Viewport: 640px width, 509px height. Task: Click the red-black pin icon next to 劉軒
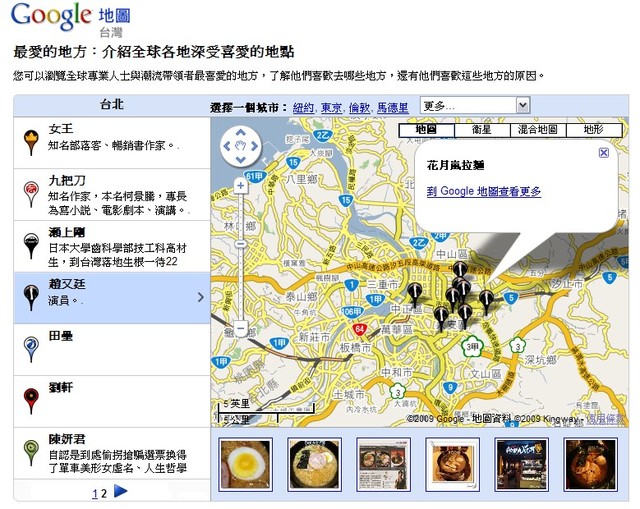pos(31,401)
